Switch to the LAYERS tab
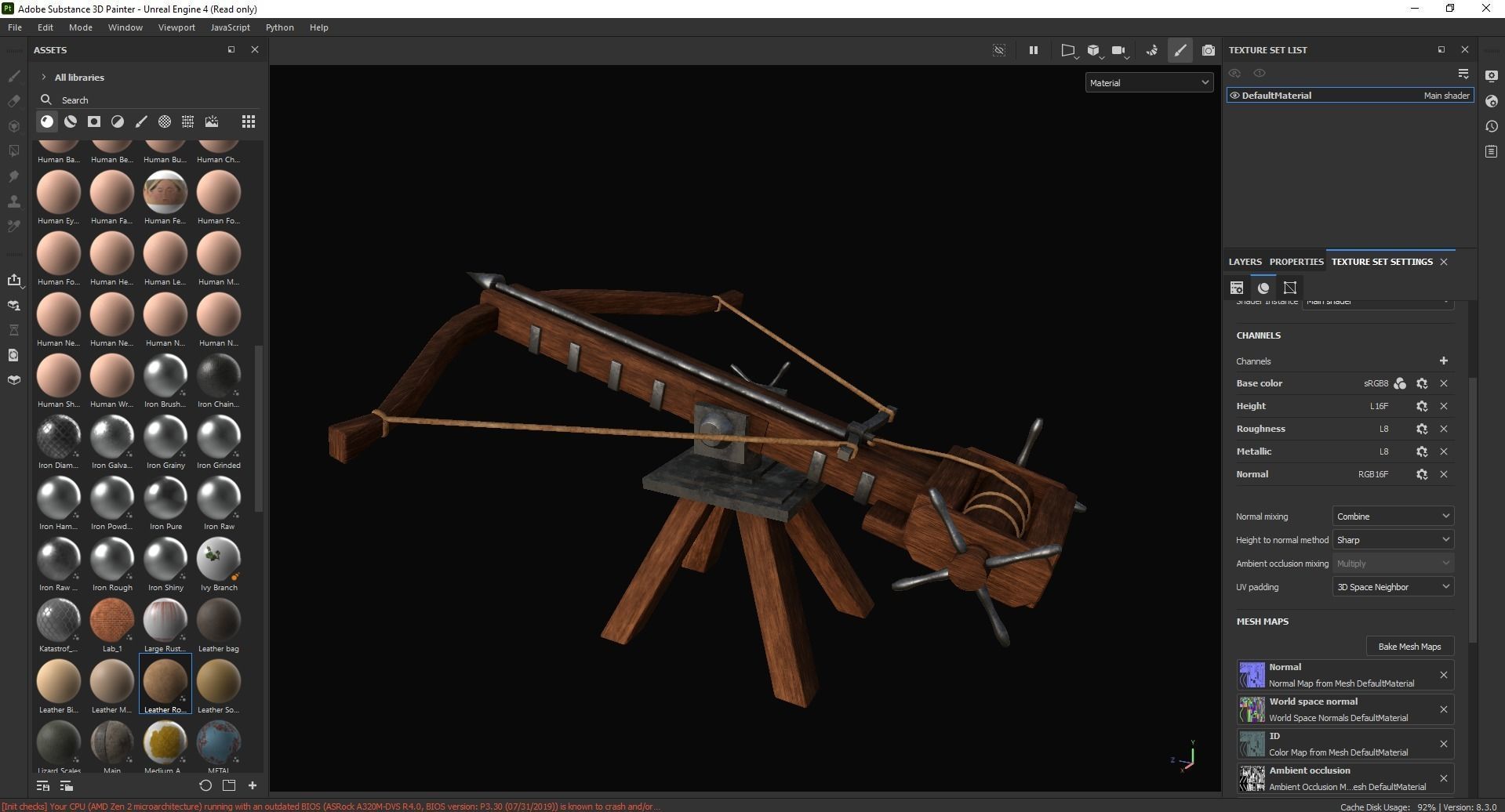Image resolution: width=1505 pixels, height=812 pixels. point(1245,262)
